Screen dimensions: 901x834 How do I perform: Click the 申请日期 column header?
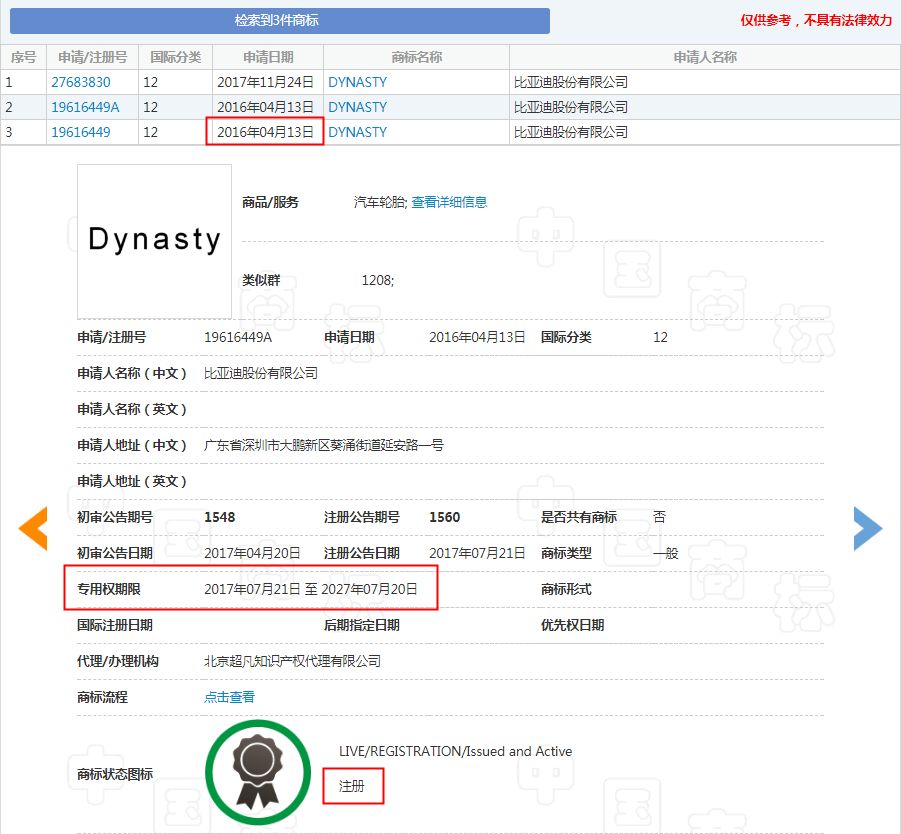pos(268,57)
